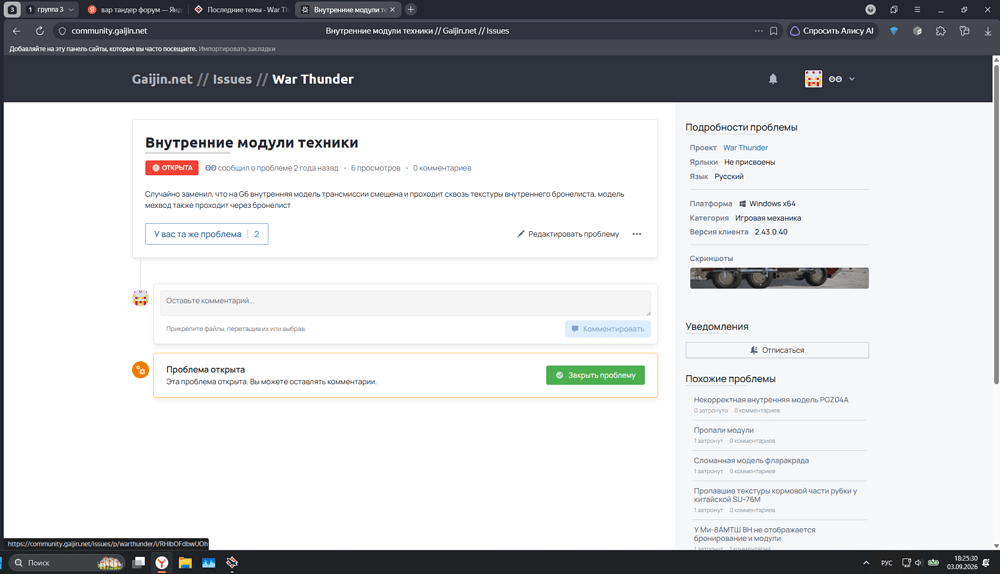The width and height of the screenshot is (1000, 574).
Task: Click the 'Отписаться' notifications button
Action: click(777, 350)
